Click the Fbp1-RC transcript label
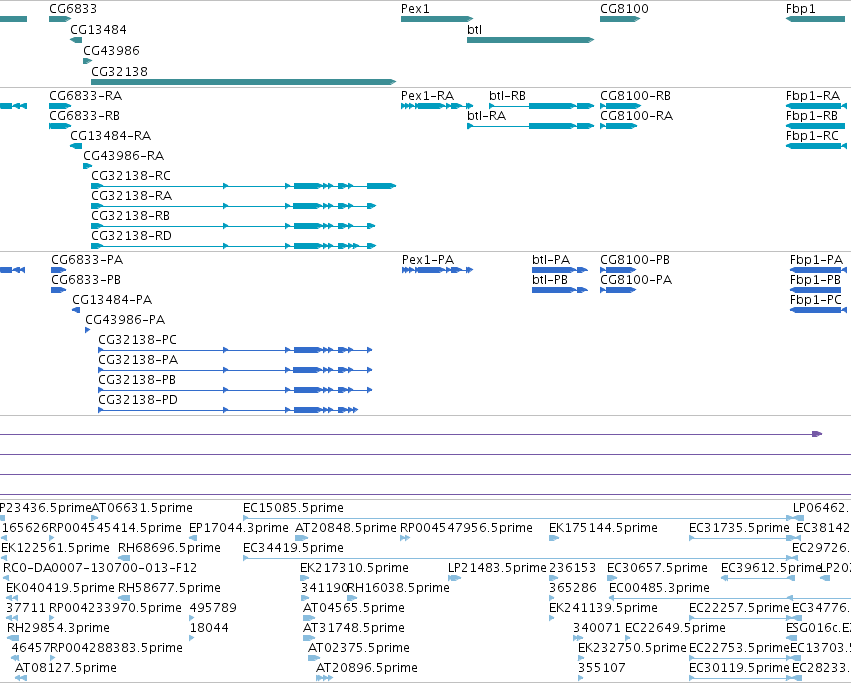The width and height of the screenshot is (851, 683). click(x=812, y=136)
